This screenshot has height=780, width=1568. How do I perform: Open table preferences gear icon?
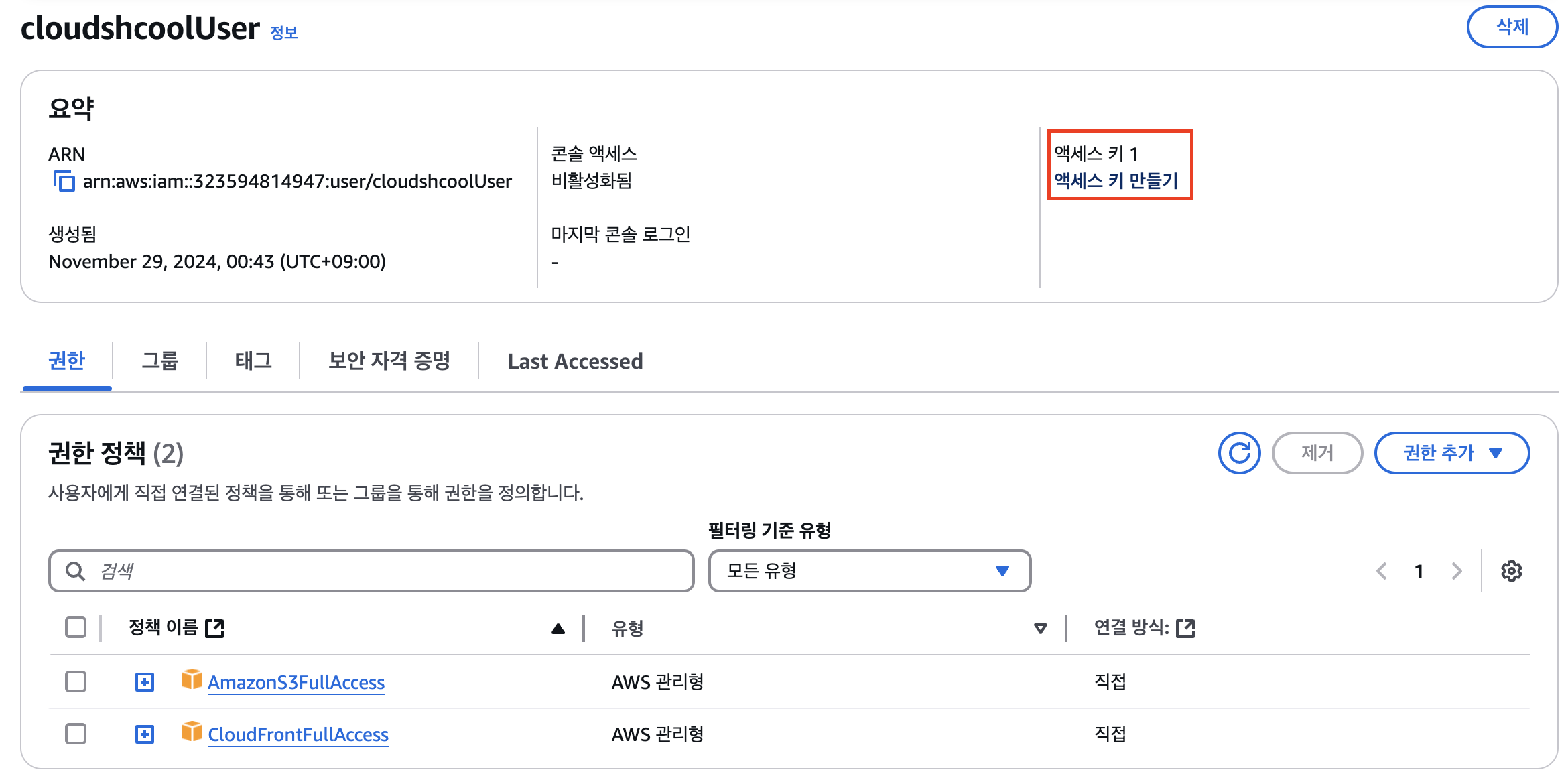click(x=1511, y=571)
